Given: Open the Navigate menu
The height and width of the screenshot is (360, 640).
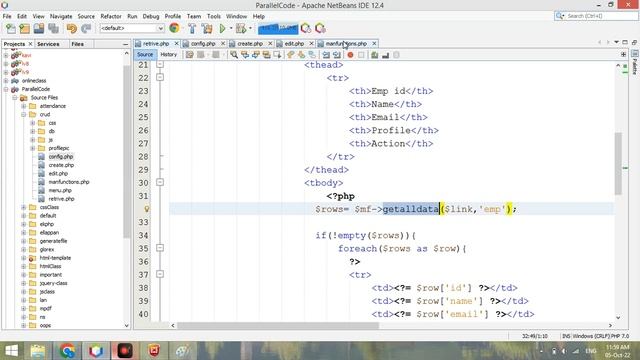Looking at the screenshot, I should (61, 16).
